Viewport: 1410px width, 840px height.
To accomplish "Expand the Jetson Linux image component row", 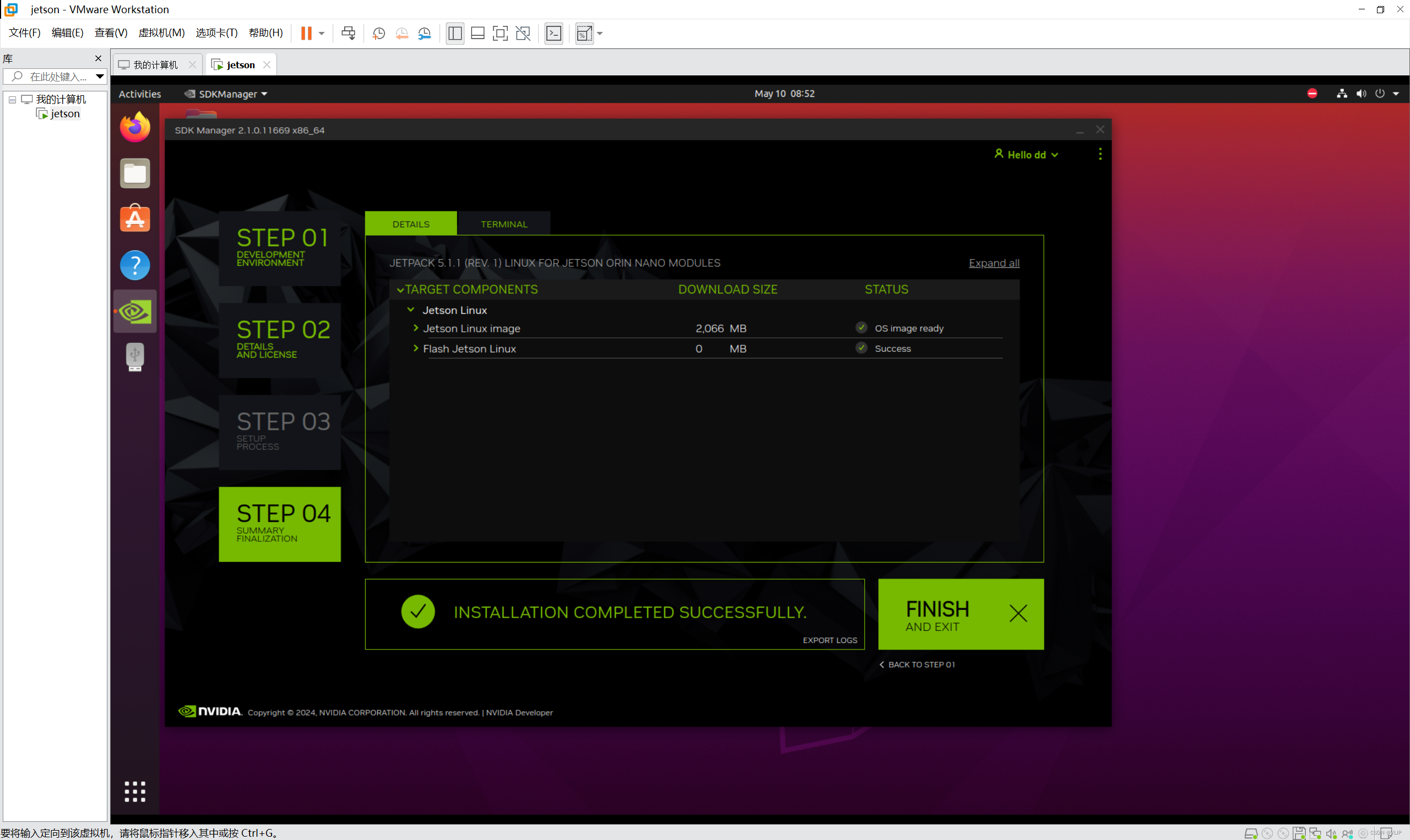I will pyautogui.click(x=416, y=328).
